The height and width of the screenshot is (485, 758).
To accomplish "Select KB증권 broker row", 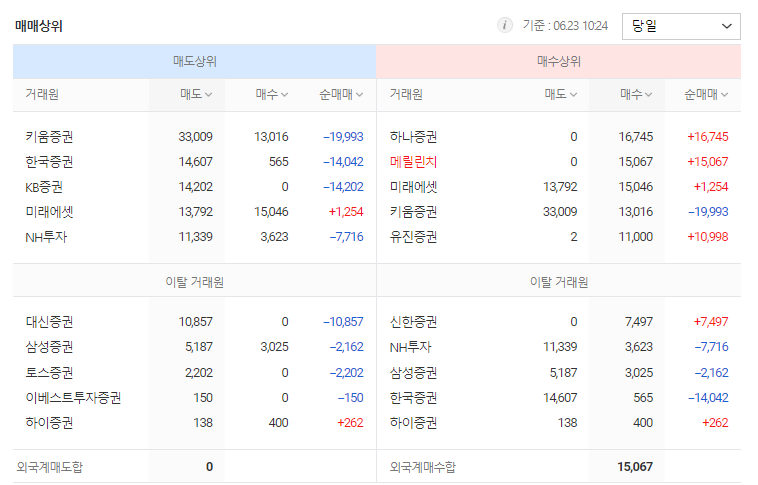I will [194, 187].
